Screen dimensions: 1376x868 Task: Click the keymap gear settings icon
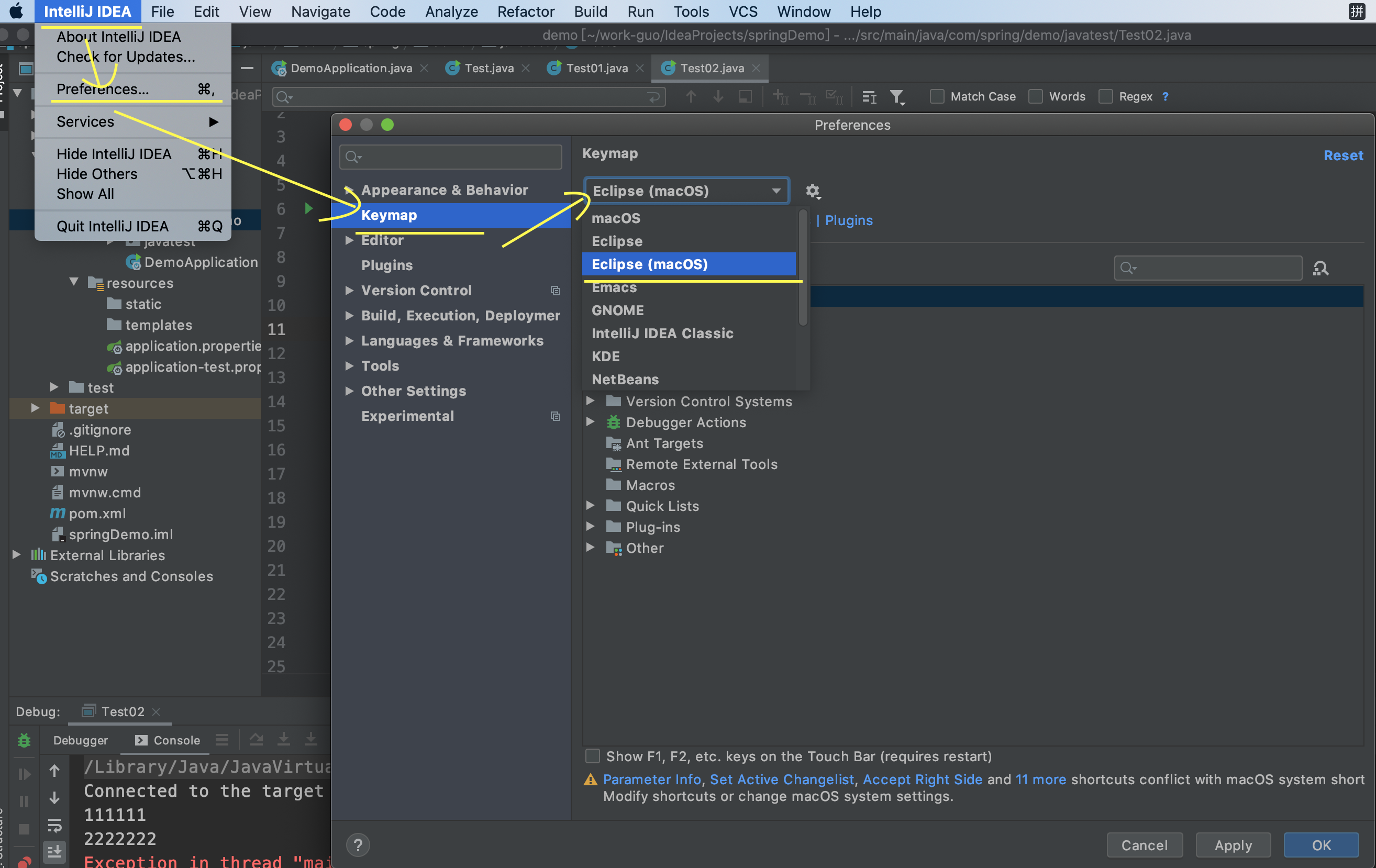813,191
